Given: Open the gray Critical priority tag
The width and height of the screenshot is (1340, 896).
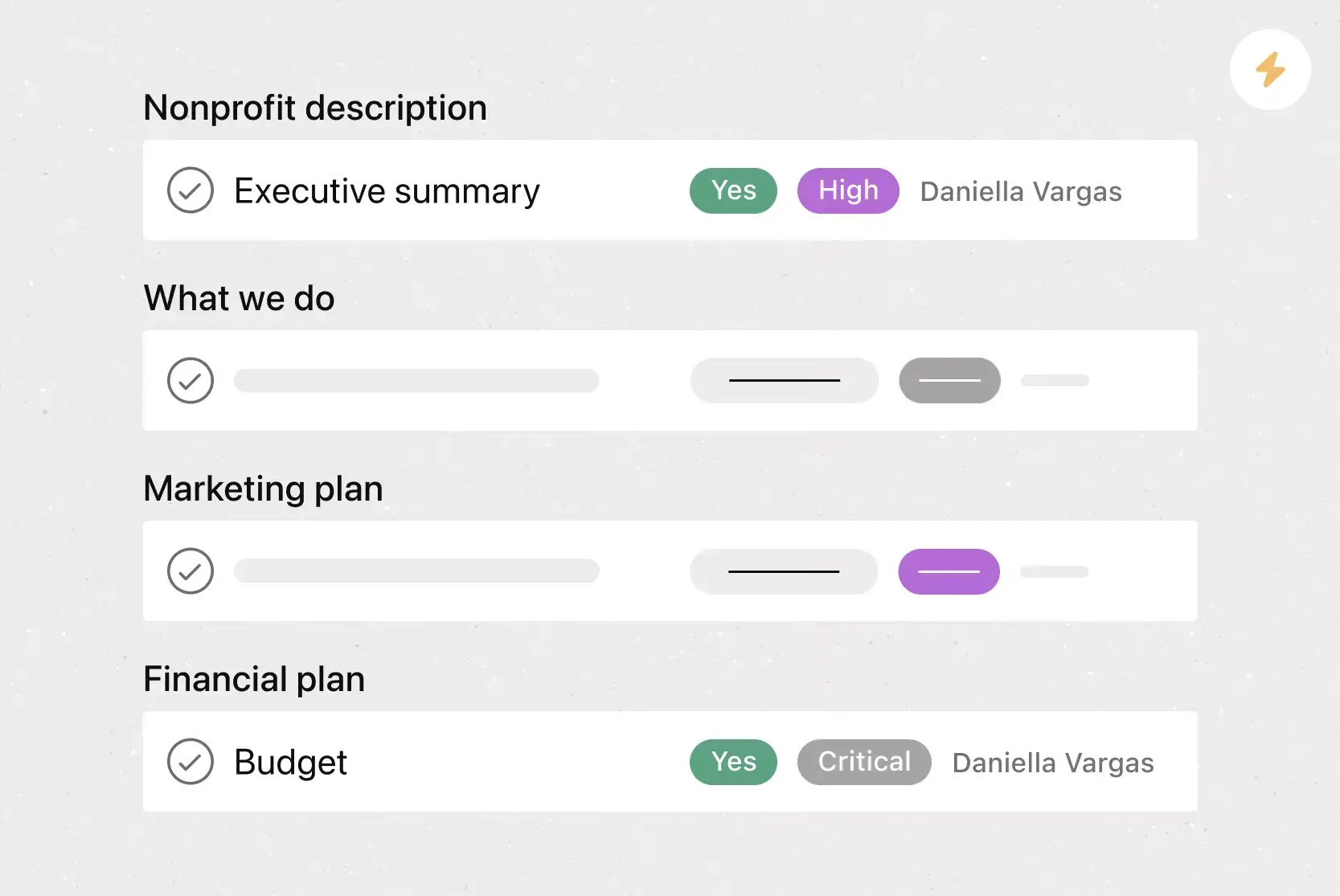Looking at the screenshot, I should 864,762.
